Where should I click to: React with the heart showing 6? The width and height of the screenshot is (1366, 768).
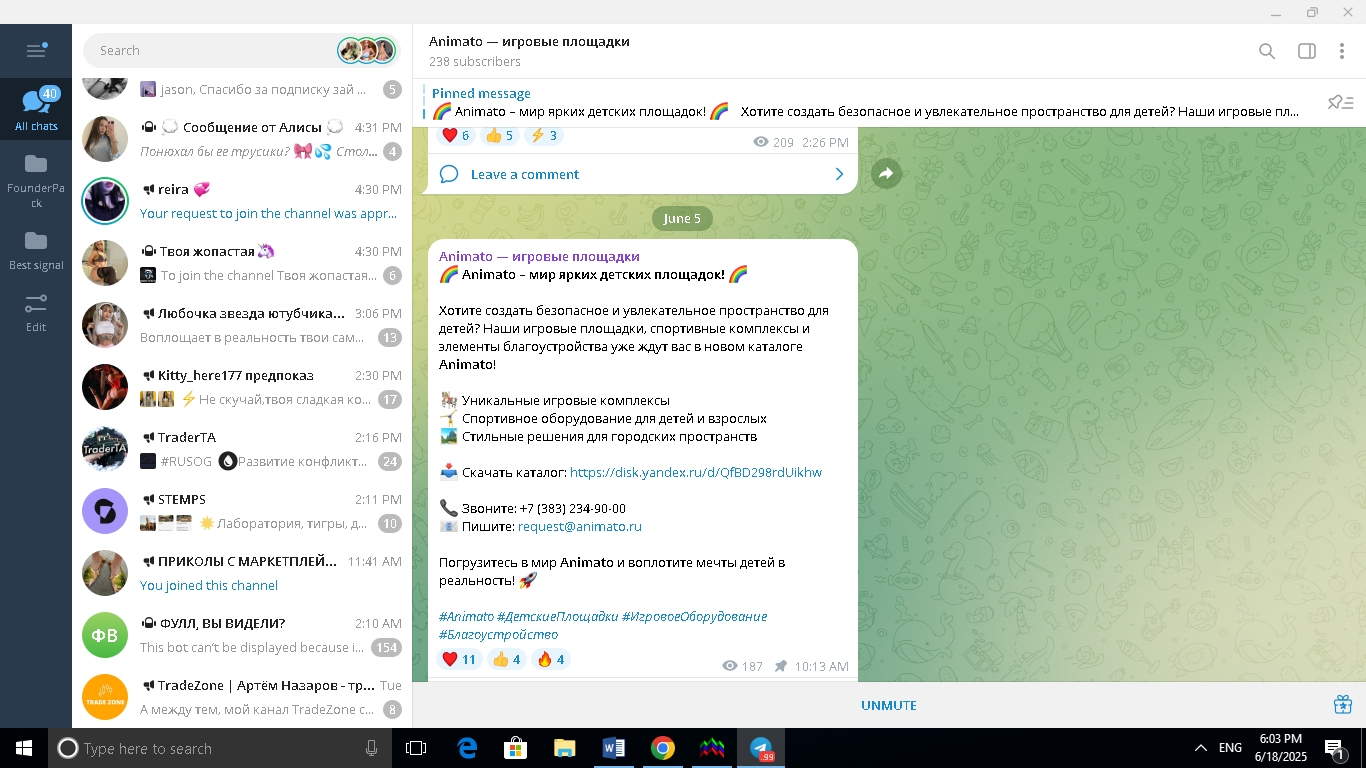(x=455, y=135)
